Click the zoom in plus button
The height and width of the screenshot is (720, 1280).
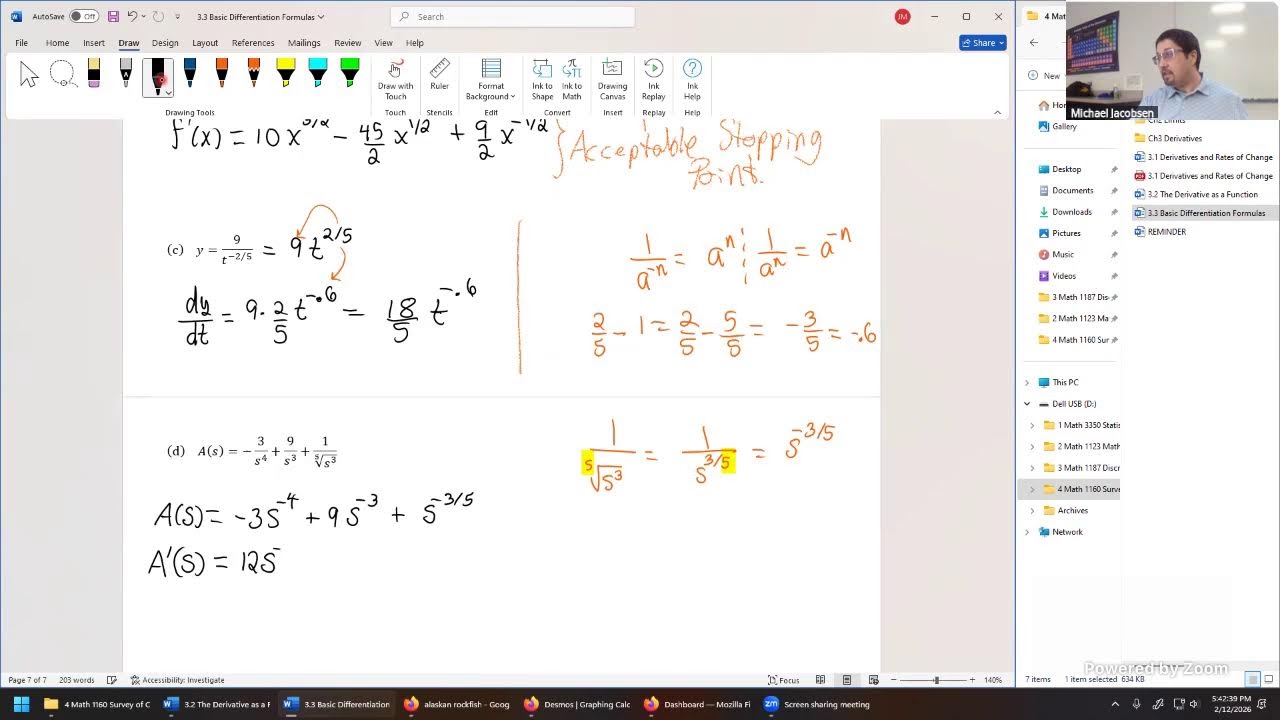pyautogui.click(x=972, y=680)
